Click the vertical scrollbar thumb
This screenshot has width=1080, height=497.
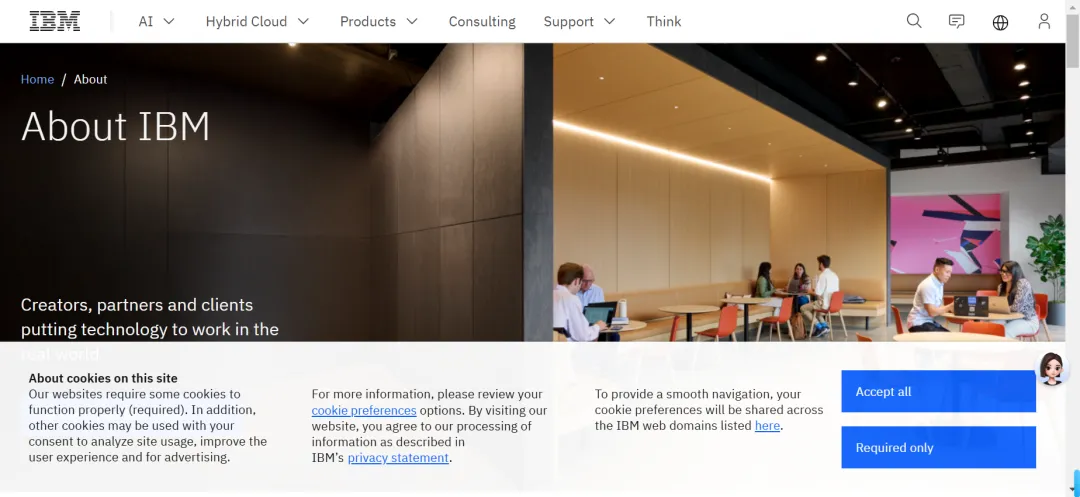tap(1072, 41)
